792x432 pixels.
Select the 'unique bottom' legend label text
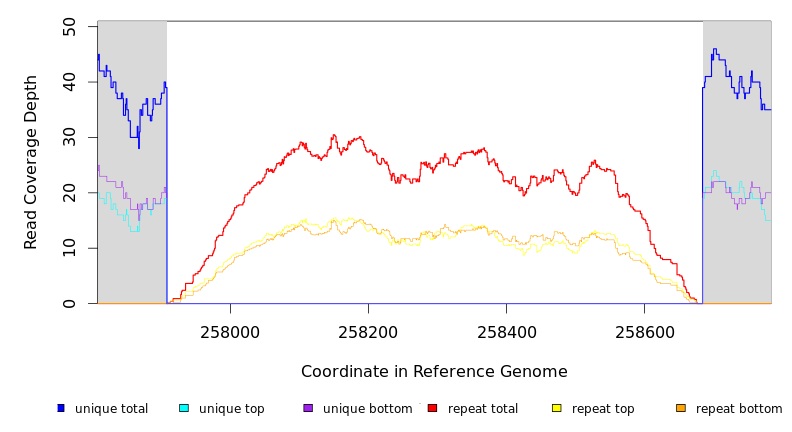367,409
